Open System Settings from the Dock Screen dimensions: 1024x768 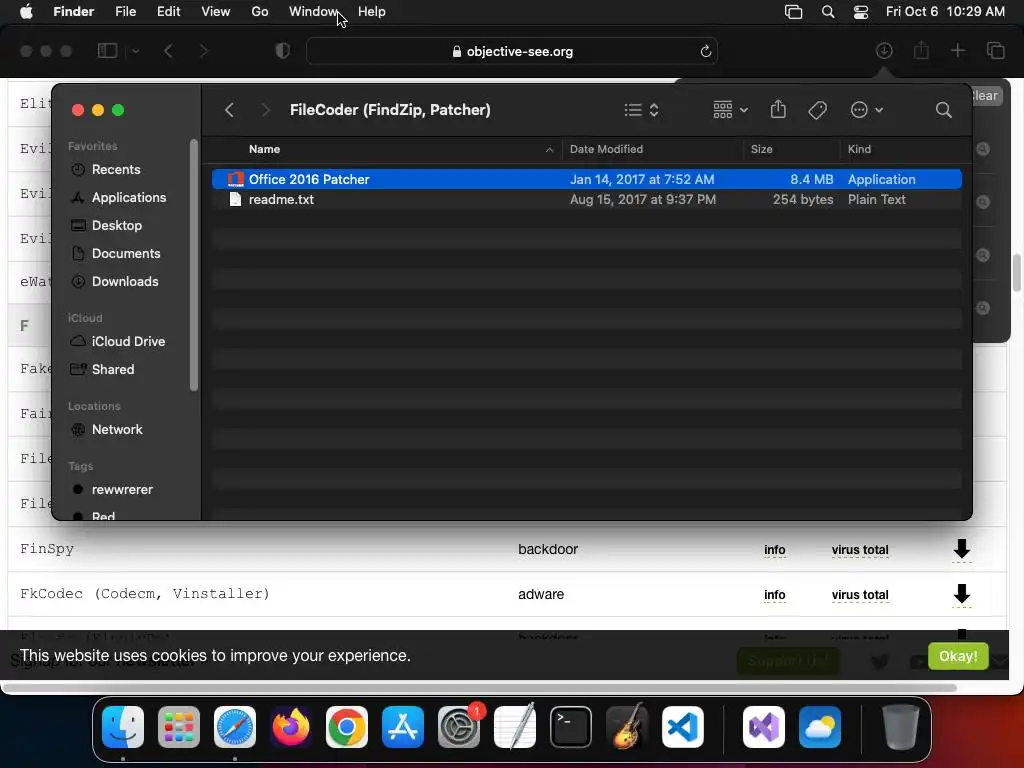[458, 727]
